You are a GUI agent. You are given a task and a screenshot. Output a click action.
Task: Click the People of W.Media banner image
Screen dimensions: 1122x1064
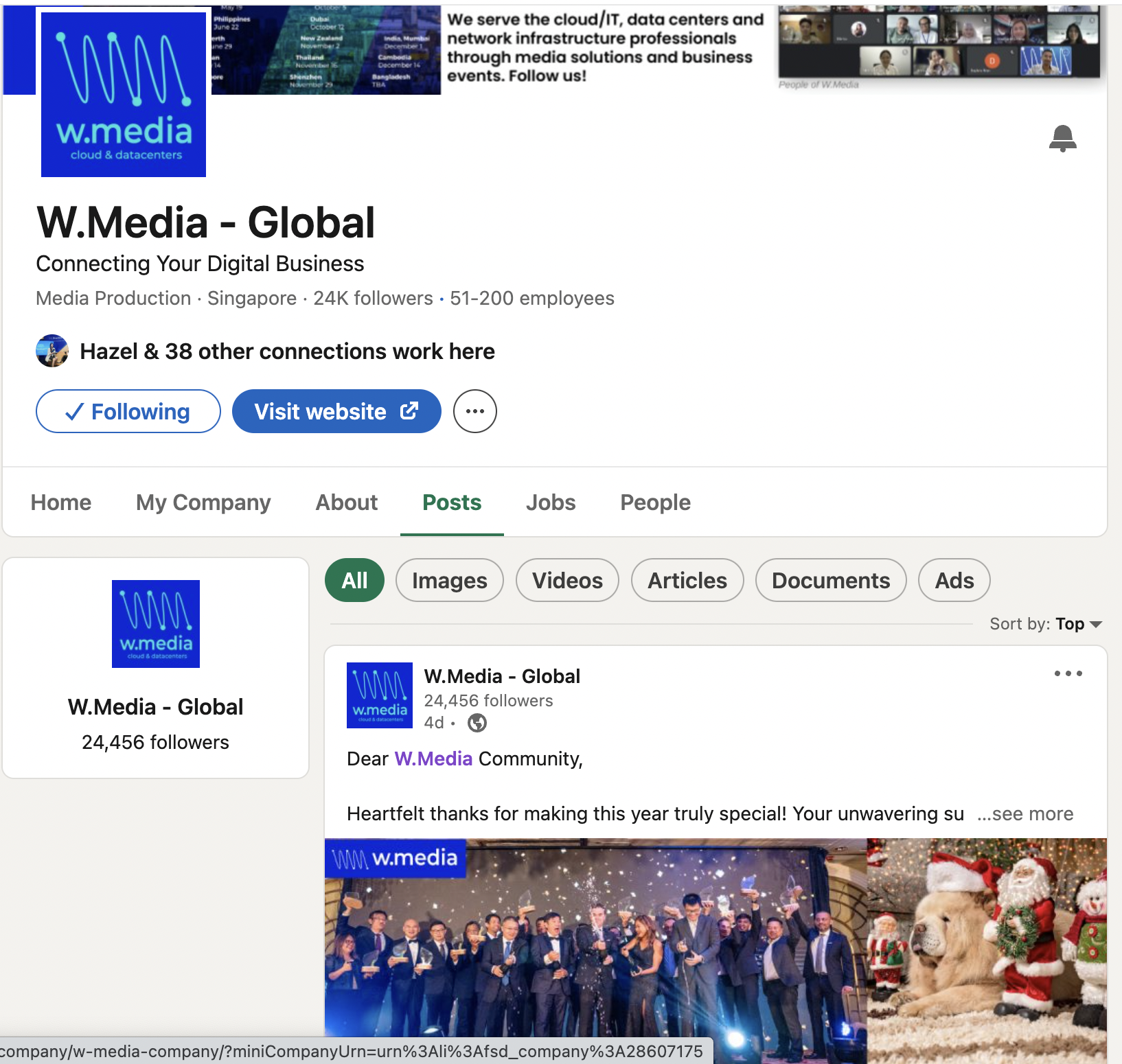(939, 43)
